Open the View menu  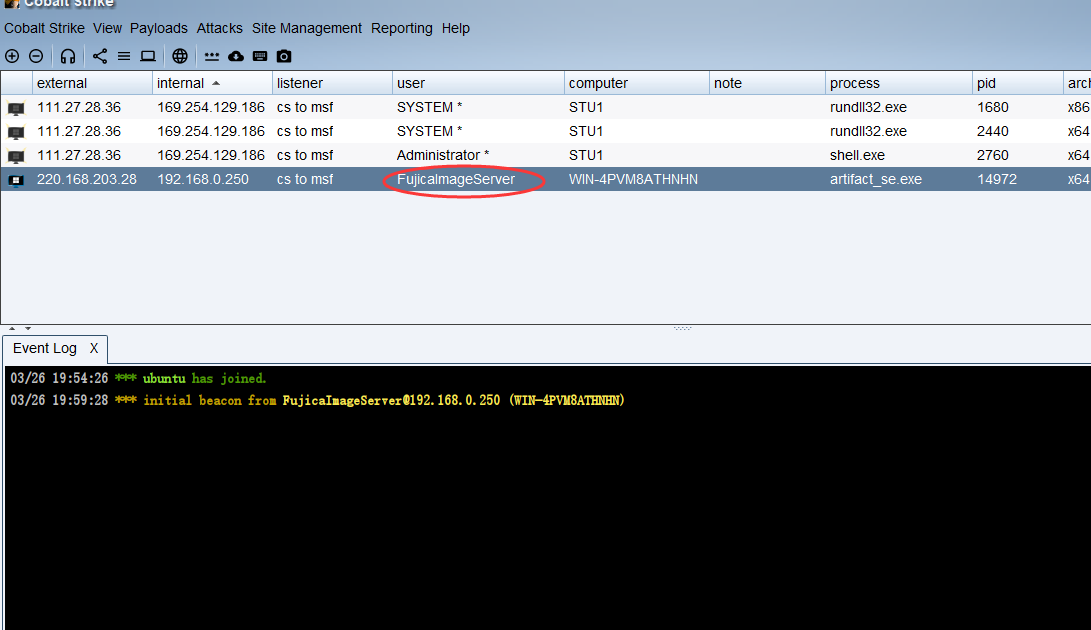pos(107,29)
